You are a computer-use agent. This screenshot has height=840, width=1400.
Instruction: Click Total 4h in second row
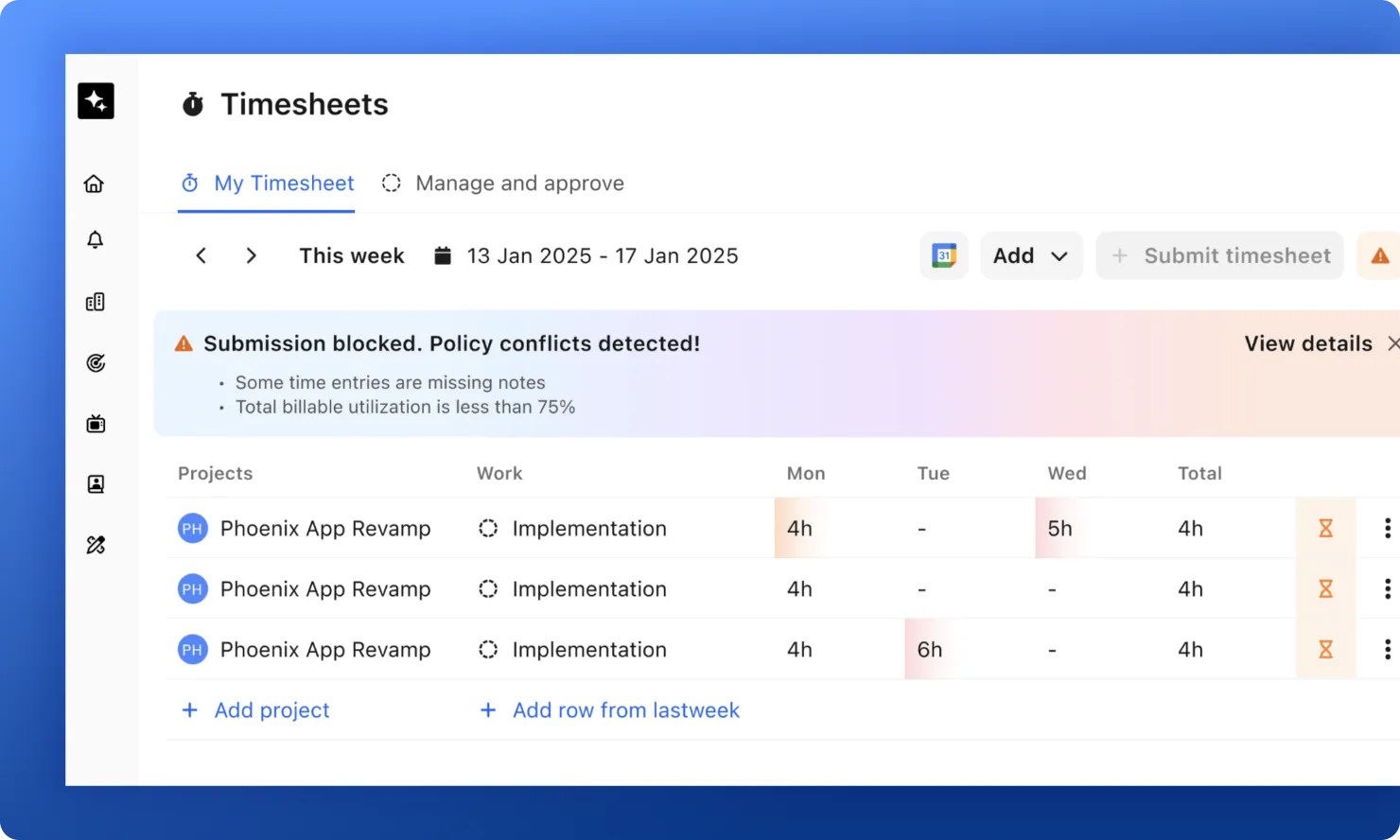tap(1190, 588)
